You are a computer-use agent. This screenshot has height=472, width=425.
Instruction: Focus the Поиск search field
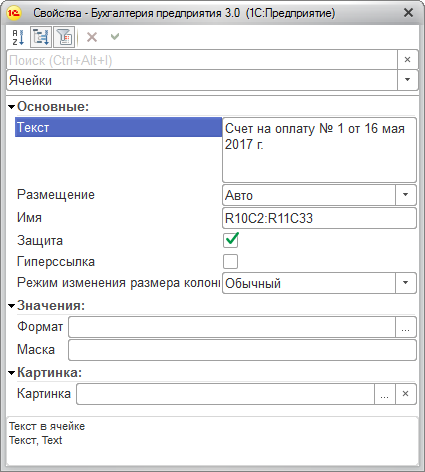202,60
